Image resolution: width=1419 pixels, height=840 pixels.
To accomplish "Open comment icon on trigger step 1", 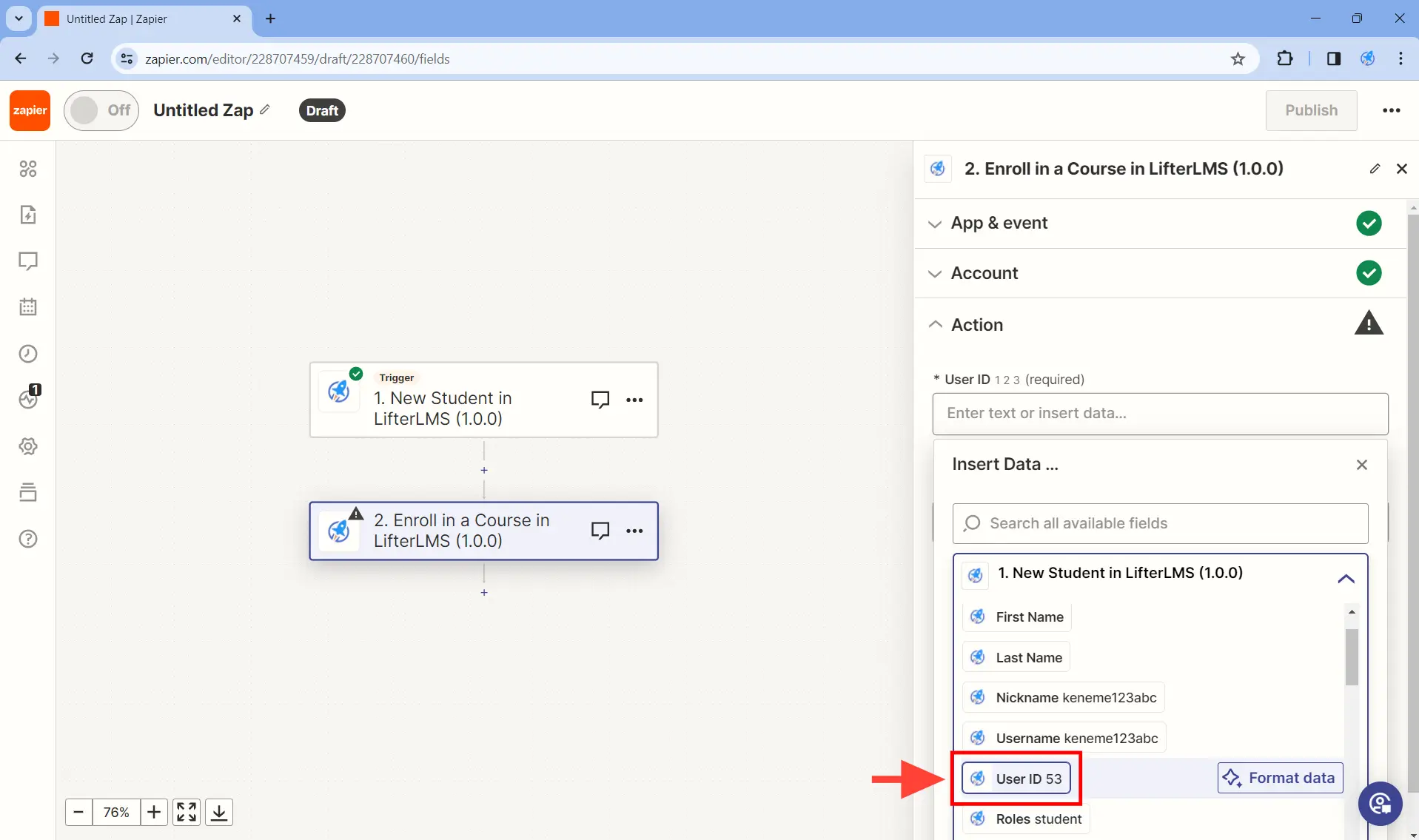I will click(600, 400).
